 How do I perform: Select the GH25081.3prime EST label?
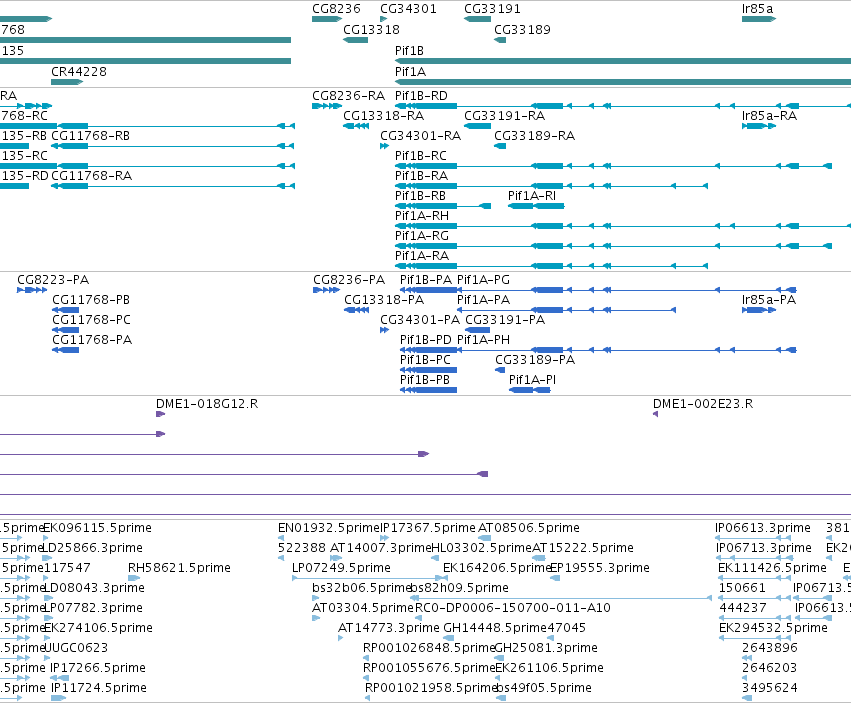coord(546,648)
